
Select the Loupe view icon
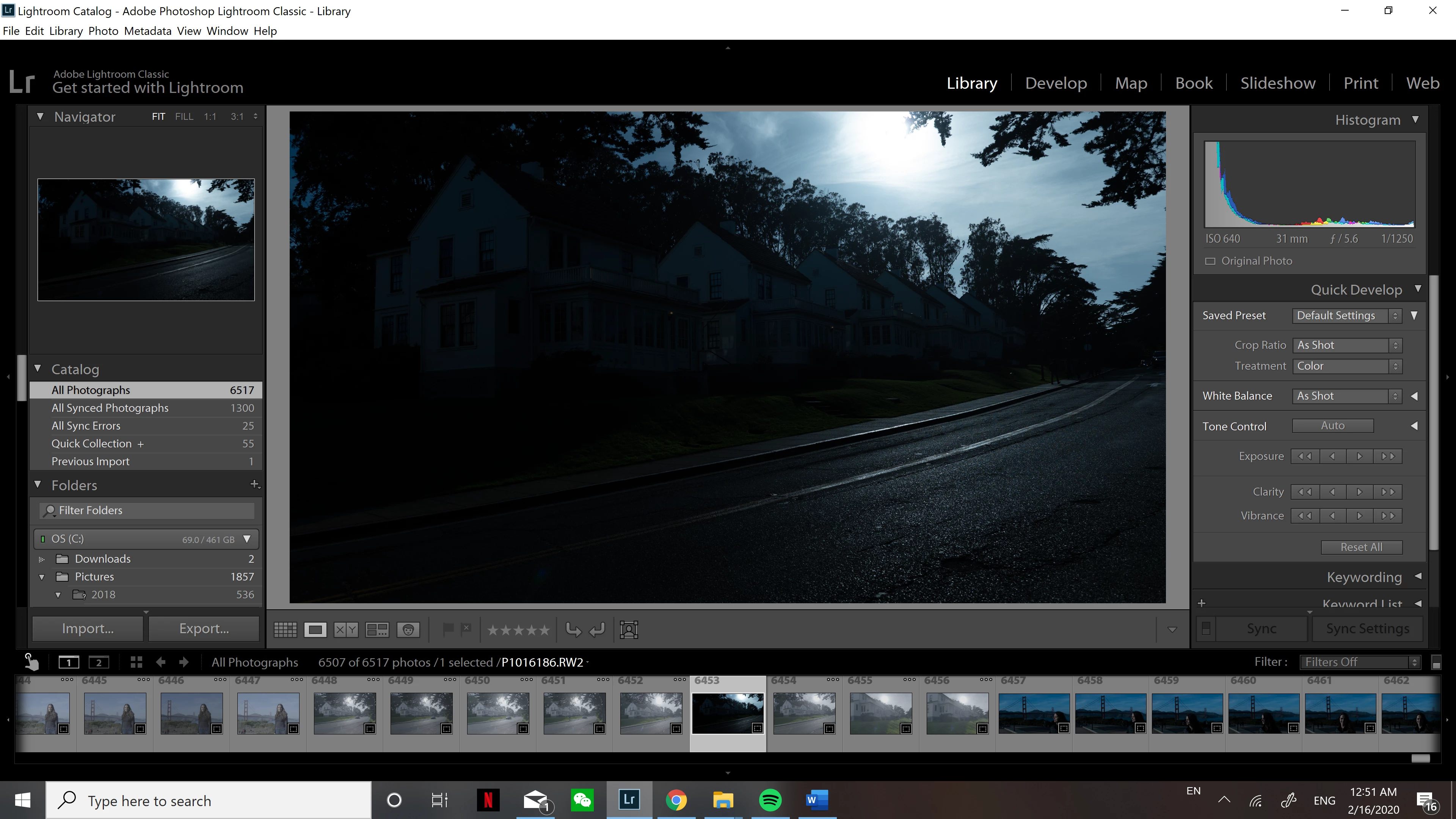[x=315, y=630]
